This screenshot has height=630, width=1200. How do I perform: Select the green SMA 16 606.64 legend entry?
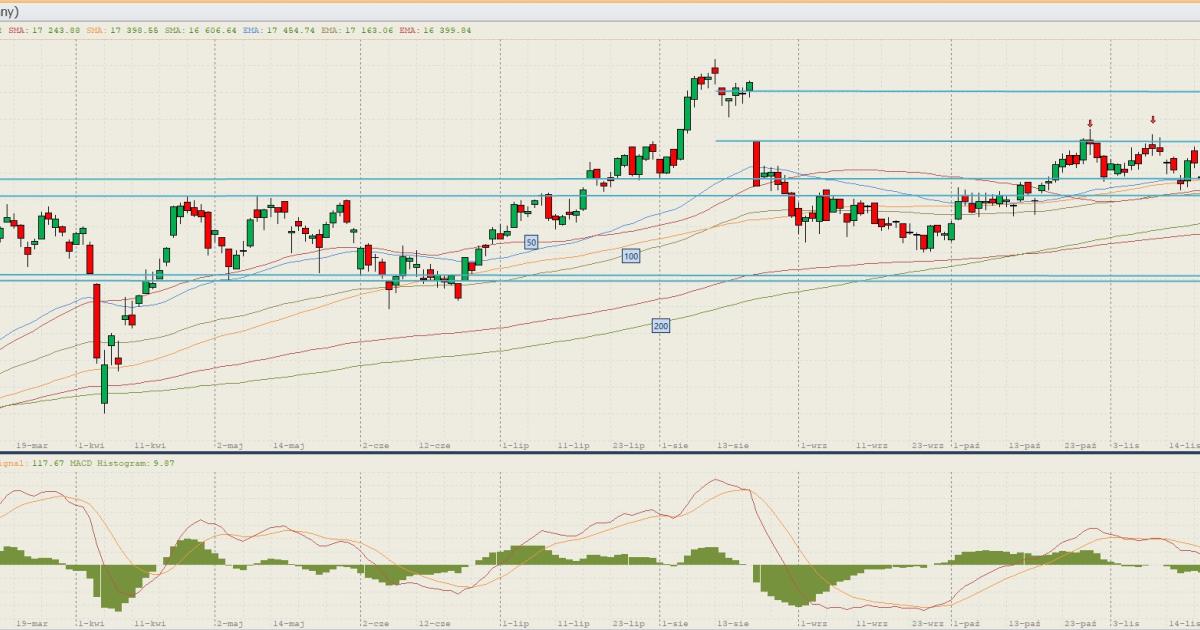tap(202, 30)
